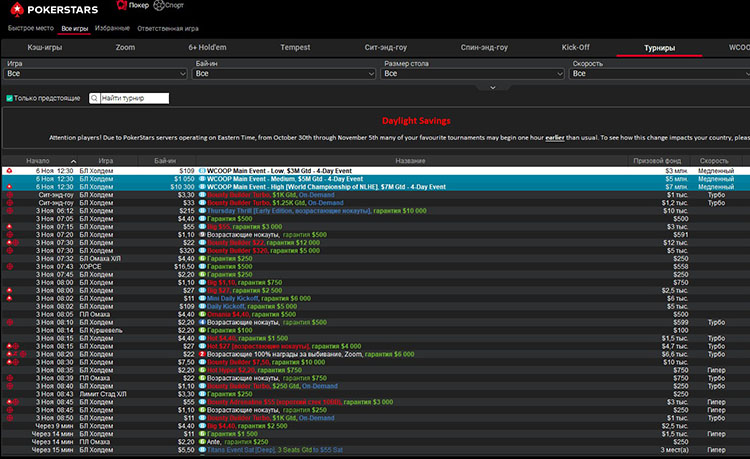Open the Ответственная игра link
This screenshot has height=459, width=750.
click(x=168, y=29)
